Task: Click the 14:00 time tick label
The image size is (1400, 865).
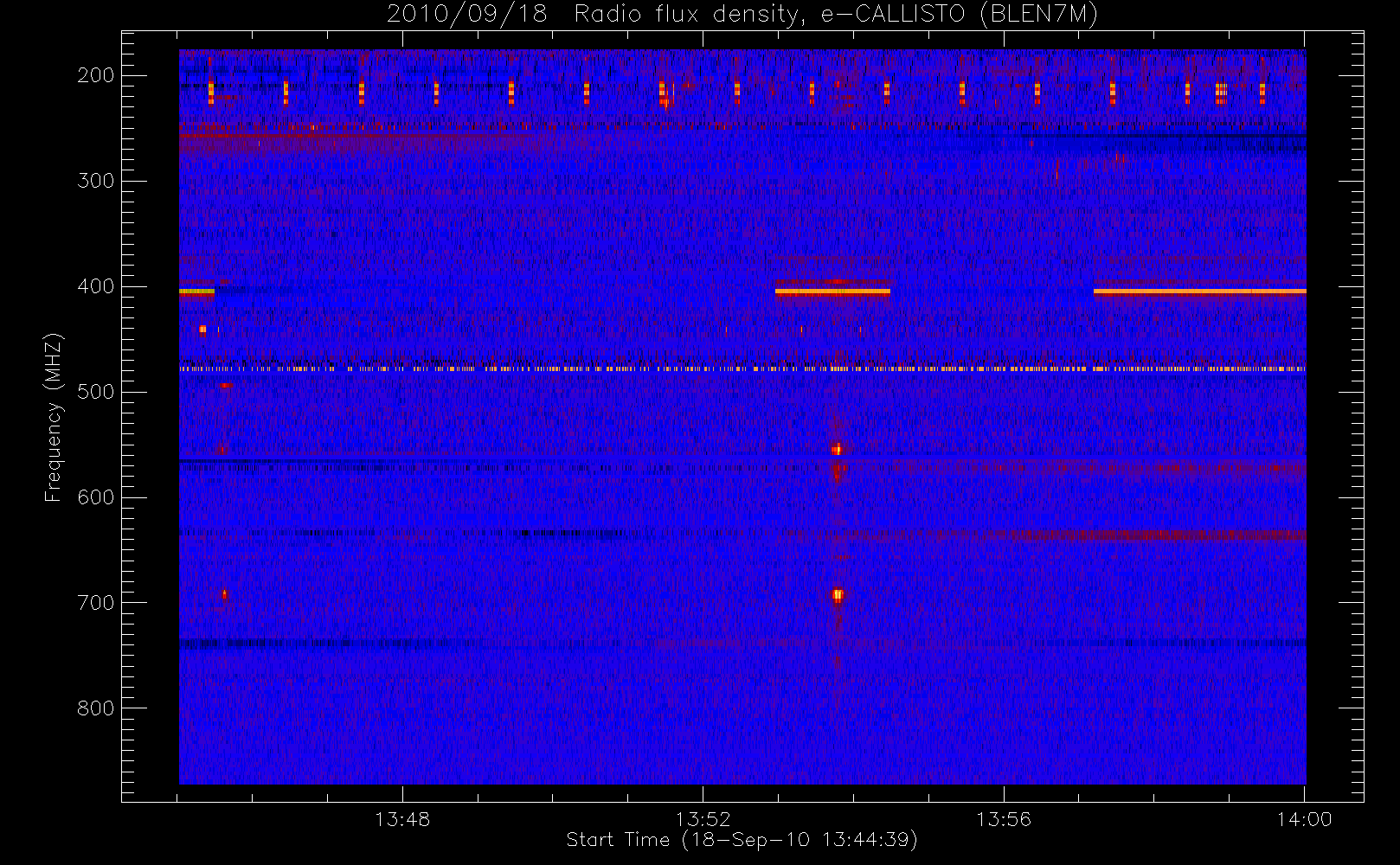Action: tap(1305, 819)
